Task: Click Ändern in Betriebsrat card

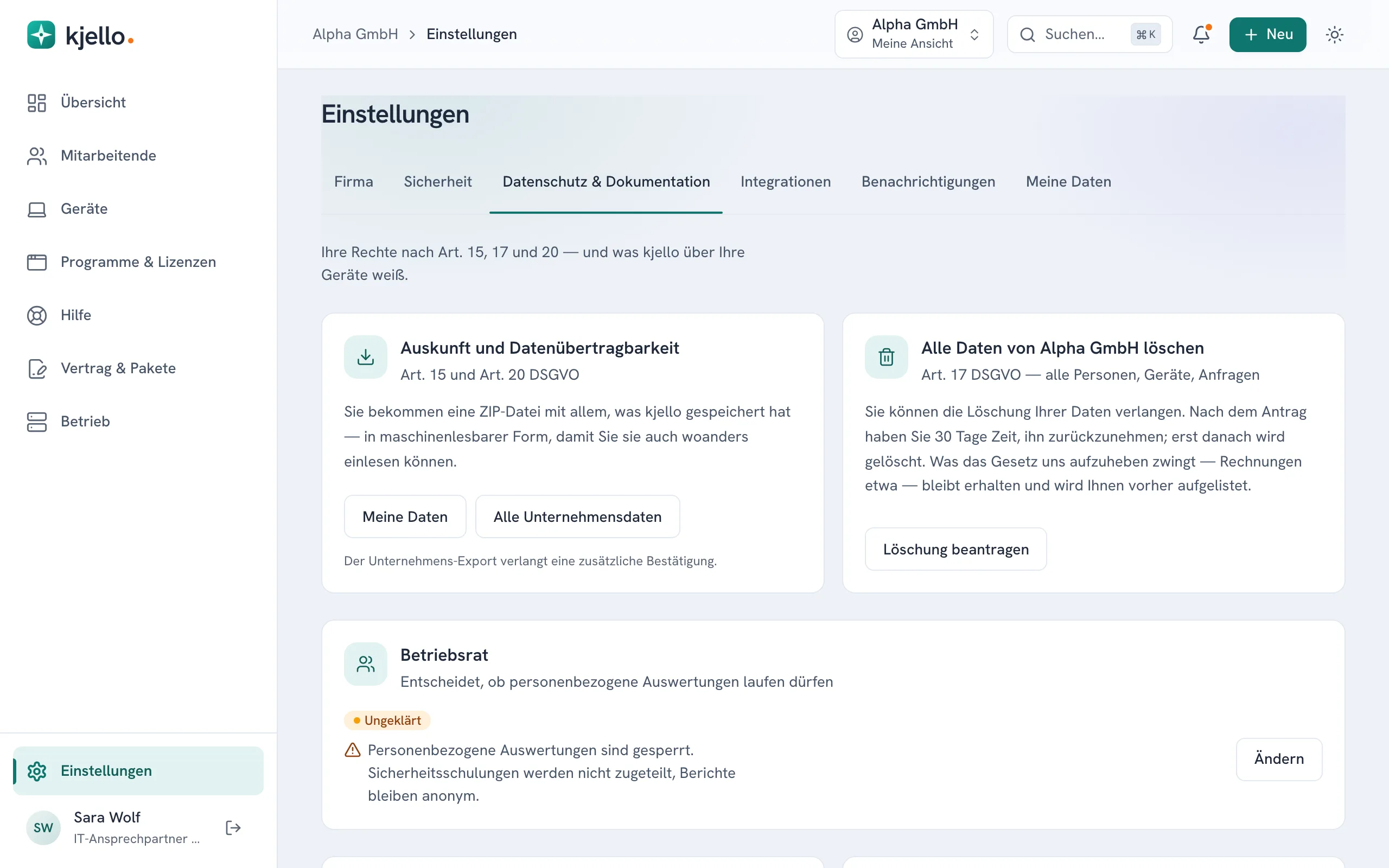Action: pyautogui.click(x=1279, y=759)
